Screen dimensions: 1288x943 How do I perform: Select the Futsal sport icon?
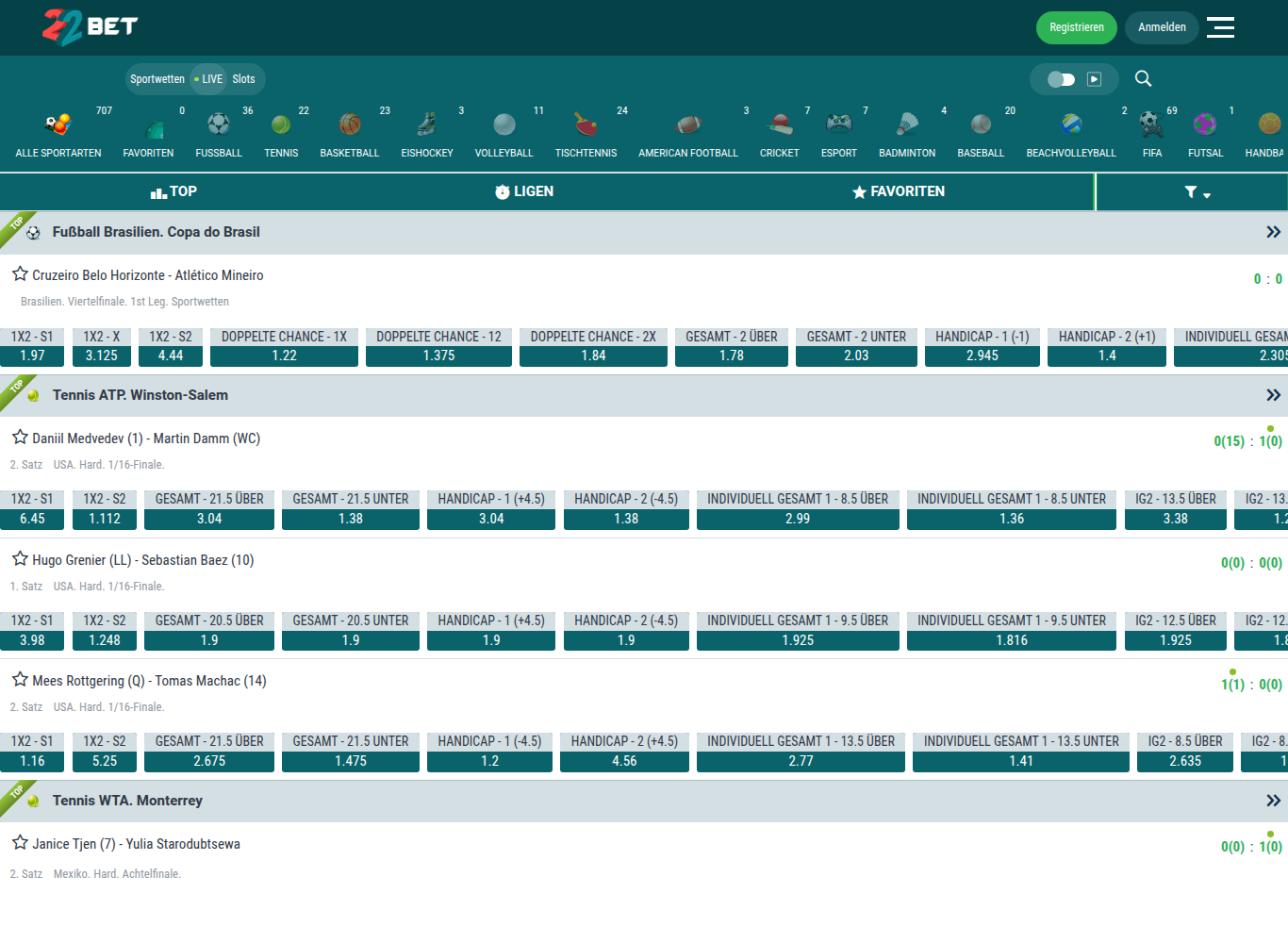click(1205, 124)
